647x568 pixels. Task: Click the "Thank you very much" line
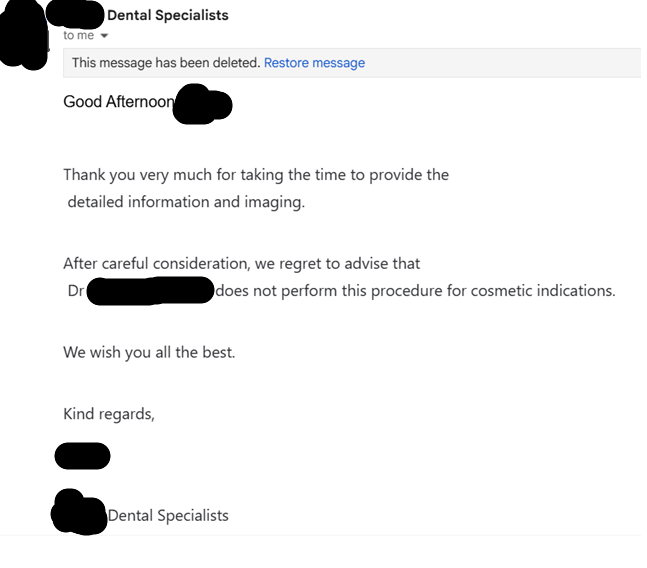coord(256,174)
